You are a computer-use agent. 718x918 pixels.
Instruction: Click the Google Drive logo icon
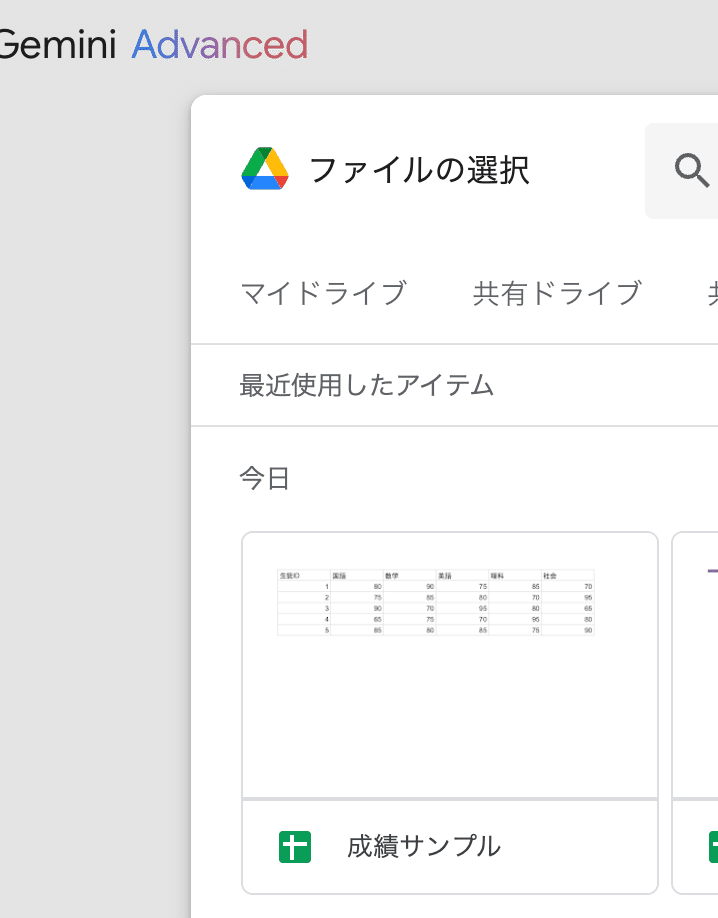(x=265, y=169)
